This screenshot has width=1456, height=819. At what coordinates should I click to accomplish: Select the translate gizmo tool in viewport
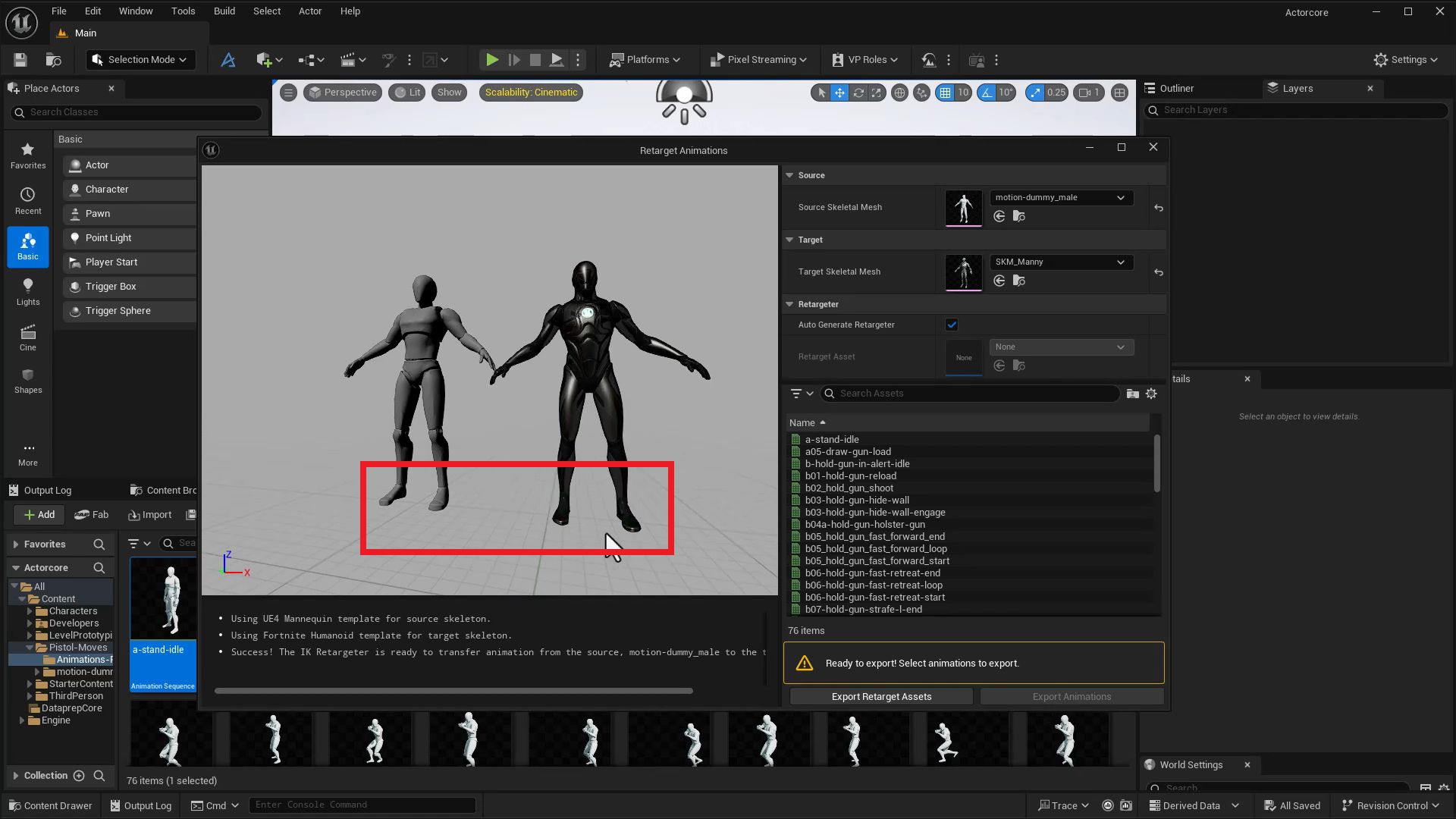pyautogui.click(x=839, y=93)
